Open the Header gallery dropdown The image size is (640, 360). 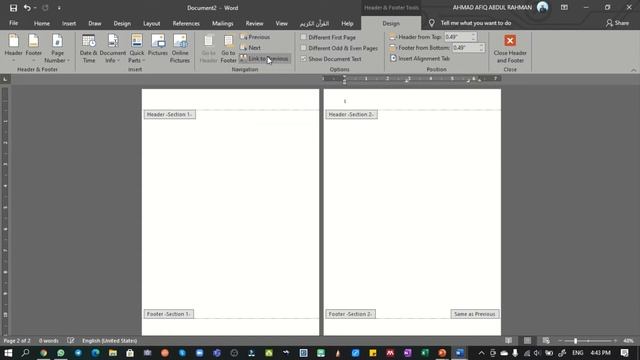[13, 48]
